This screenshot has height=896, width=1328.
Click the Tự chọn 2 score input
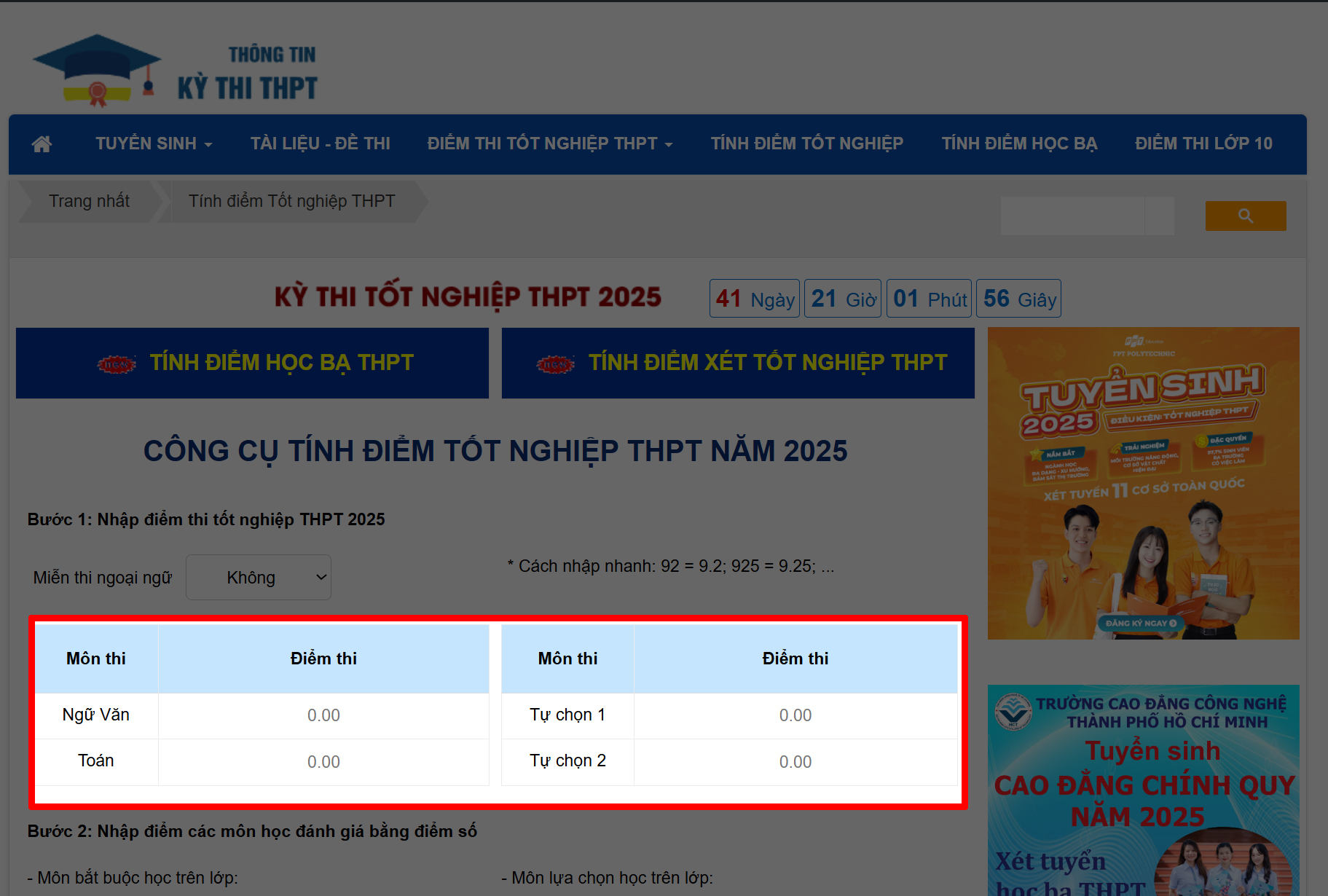(795, 762)
